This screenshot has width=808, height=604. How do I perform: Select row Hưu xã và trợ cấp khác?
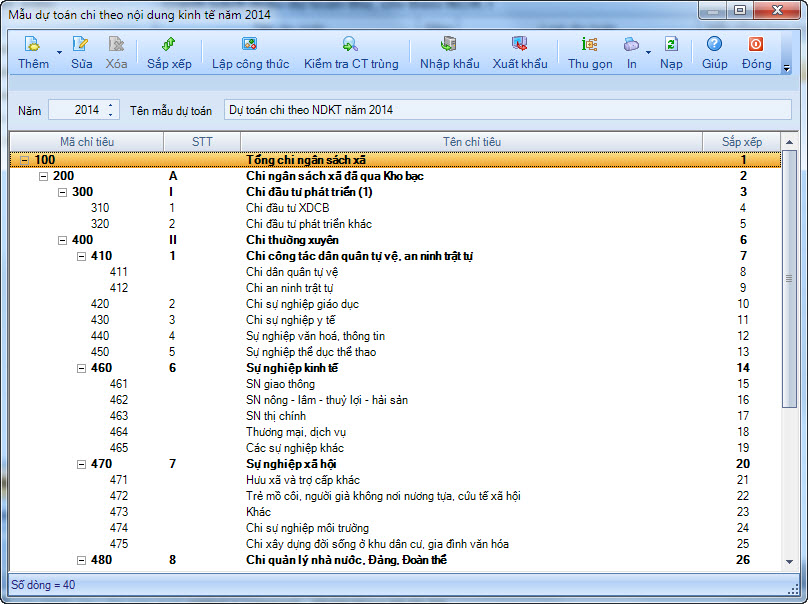click(x=395, y=479)
